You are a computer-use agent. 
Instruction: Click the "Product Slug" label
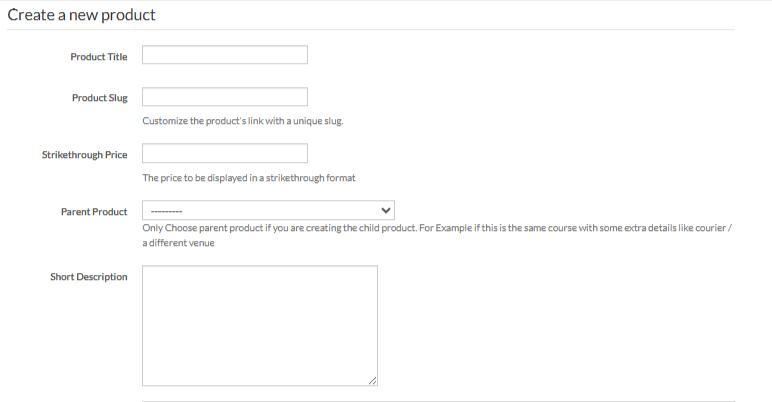click(99, 98)
